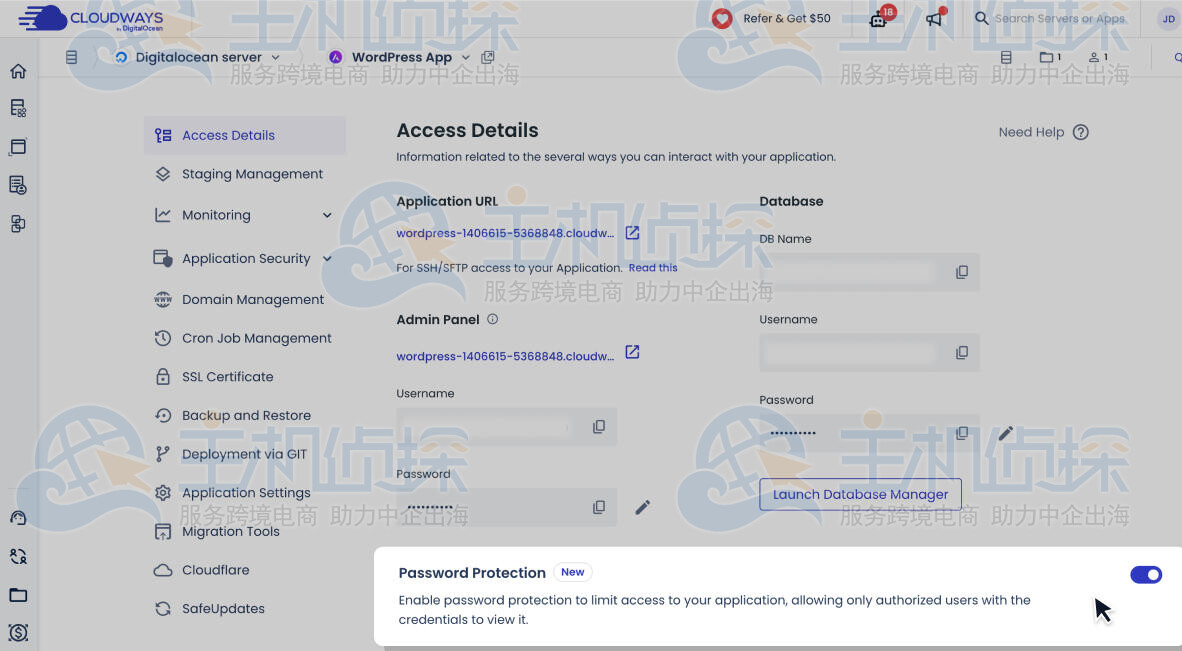Image resolution: width=1182 pixels, height=651 pixels.
Task: Open the support headset icon in sidebar
Action: (x=18, y=518)
